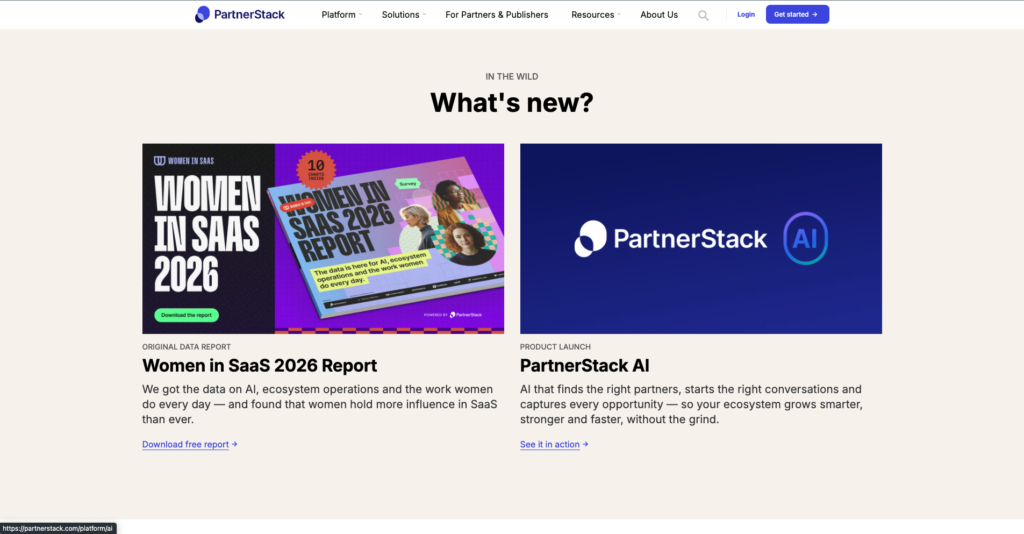Open the PartnerStack AI heading
The image size is (1024, 534).
click(x=584, y=366)
